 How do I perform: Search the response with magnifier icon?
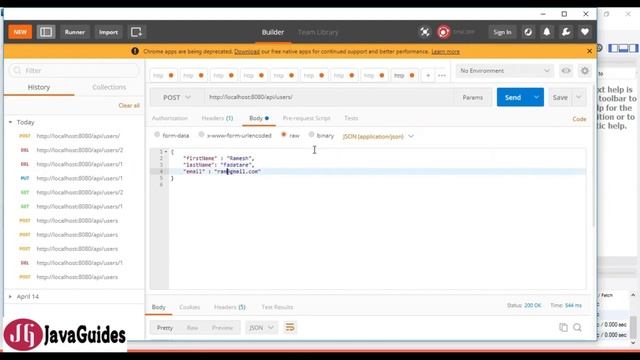[x=578, y=327]
